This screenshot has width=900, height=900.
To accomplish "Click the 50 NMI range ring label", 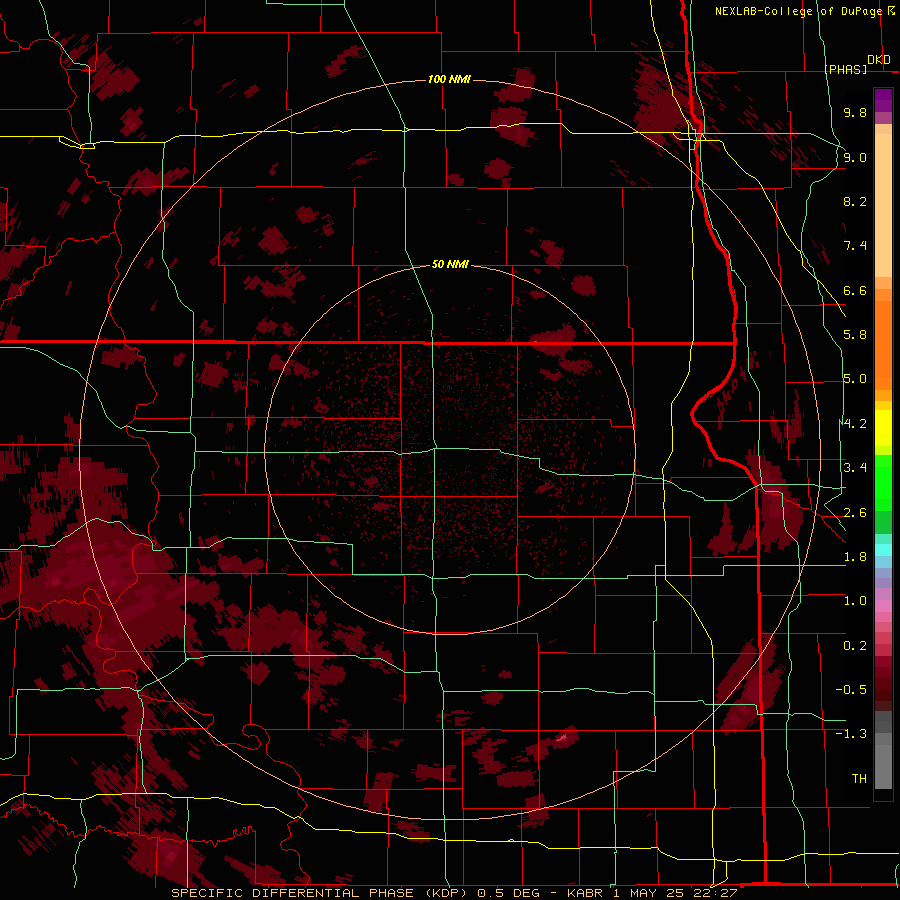I will (x=450, y=265).
